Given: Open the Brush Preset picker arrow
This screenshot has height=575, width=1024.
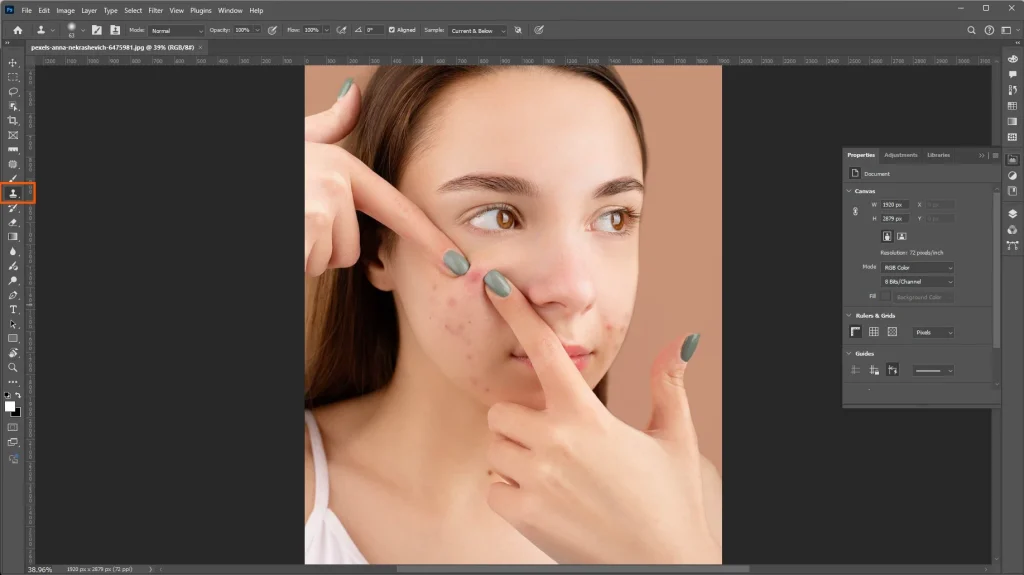Looking at the screenshot, I should [83, 30].
